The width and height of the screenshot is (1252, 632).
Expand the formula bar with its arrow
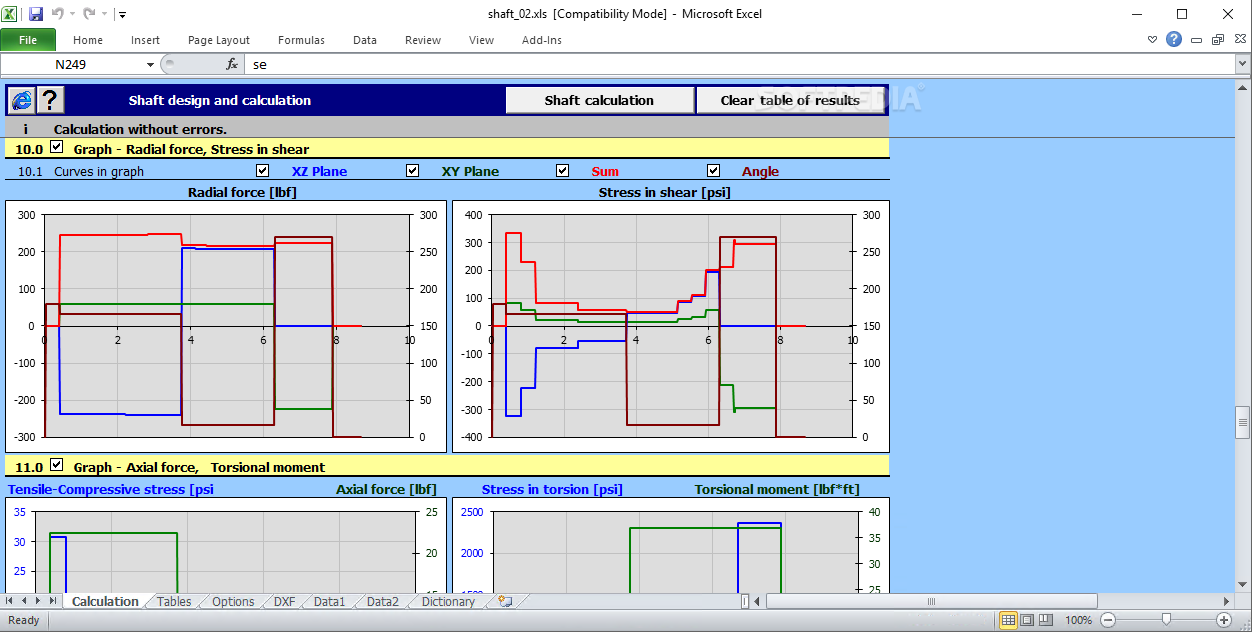point(1243,64)
